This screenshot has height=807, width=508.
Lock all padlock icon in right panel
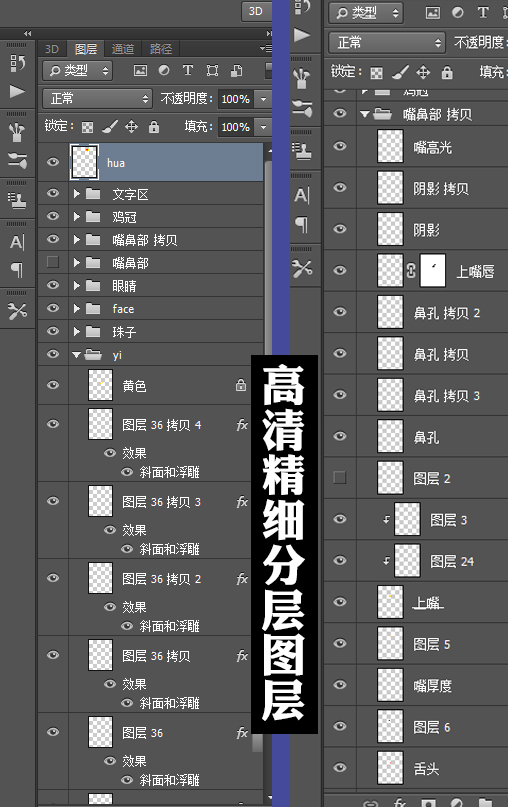point(447,72)
